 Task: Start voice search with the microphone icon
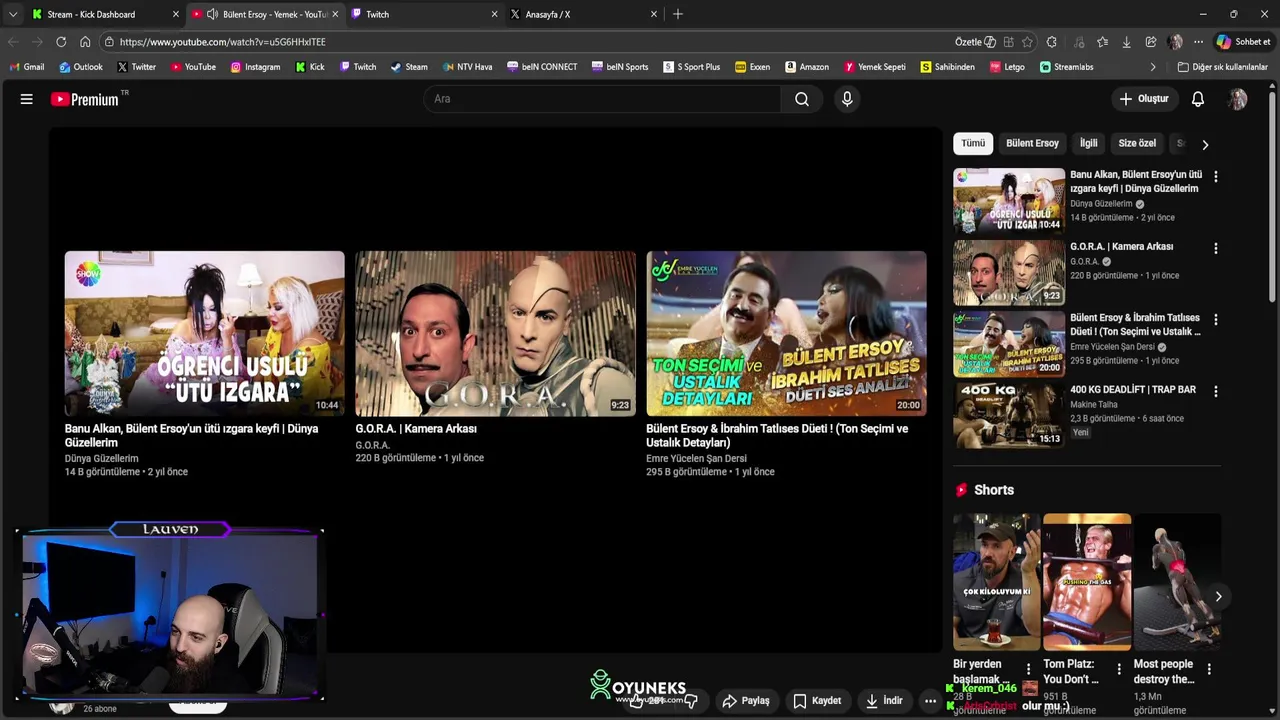[847, 99]
